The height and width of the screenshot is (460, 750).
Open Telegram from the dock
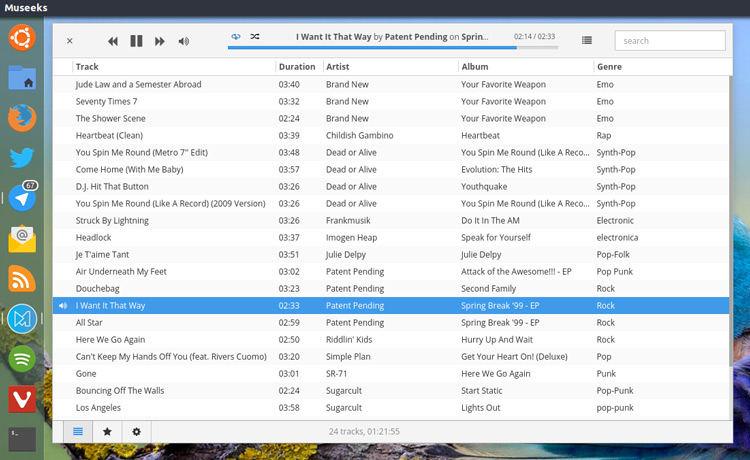tap(22, 198)
